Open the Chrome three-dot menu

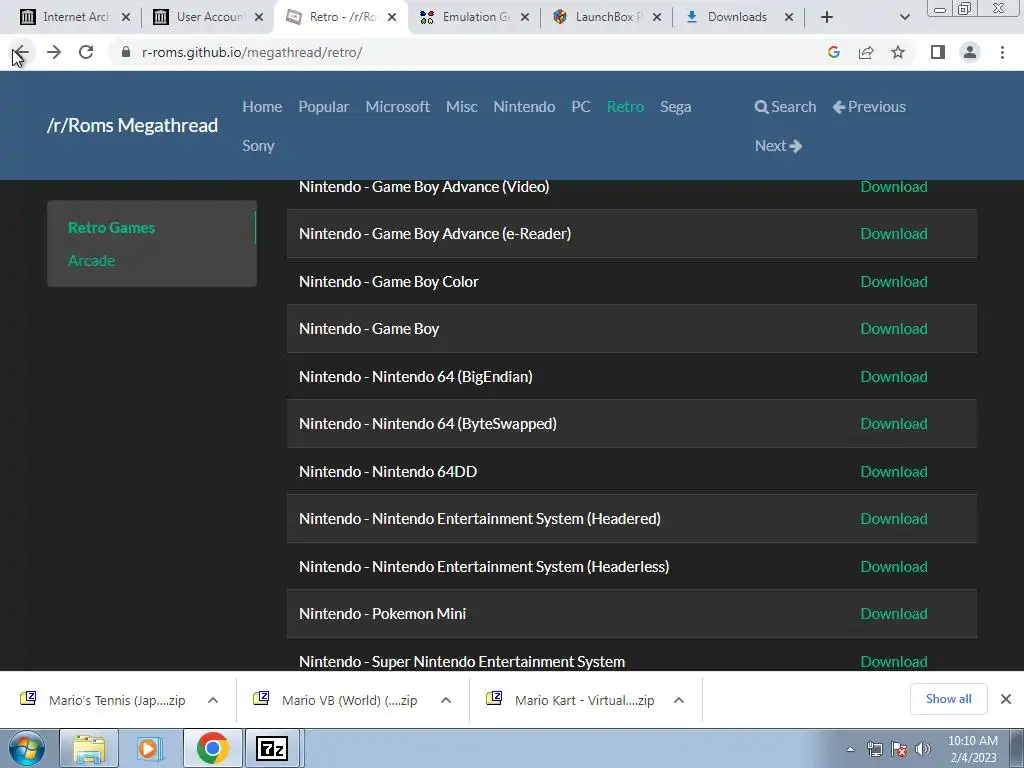[1002, 52]
